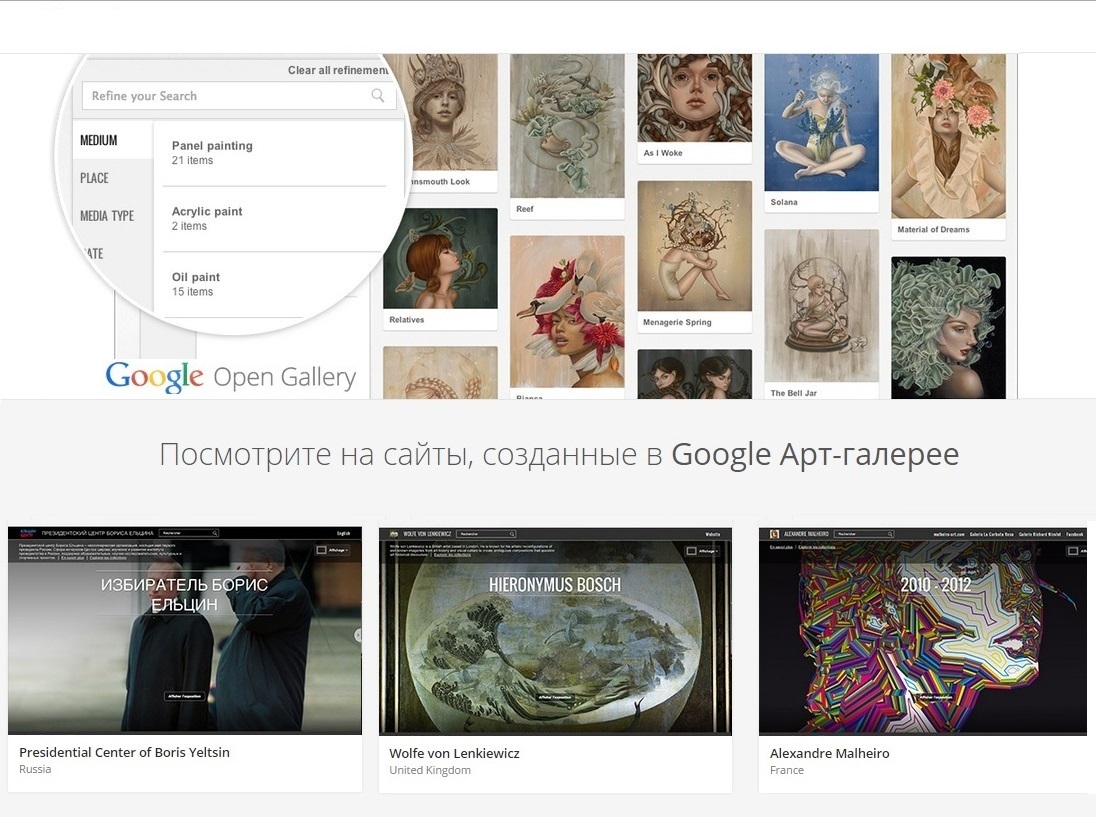Open the swan-headdress woman painting
The height and width of the screenshot is (817, 1096).
click(x=567, y=311)
